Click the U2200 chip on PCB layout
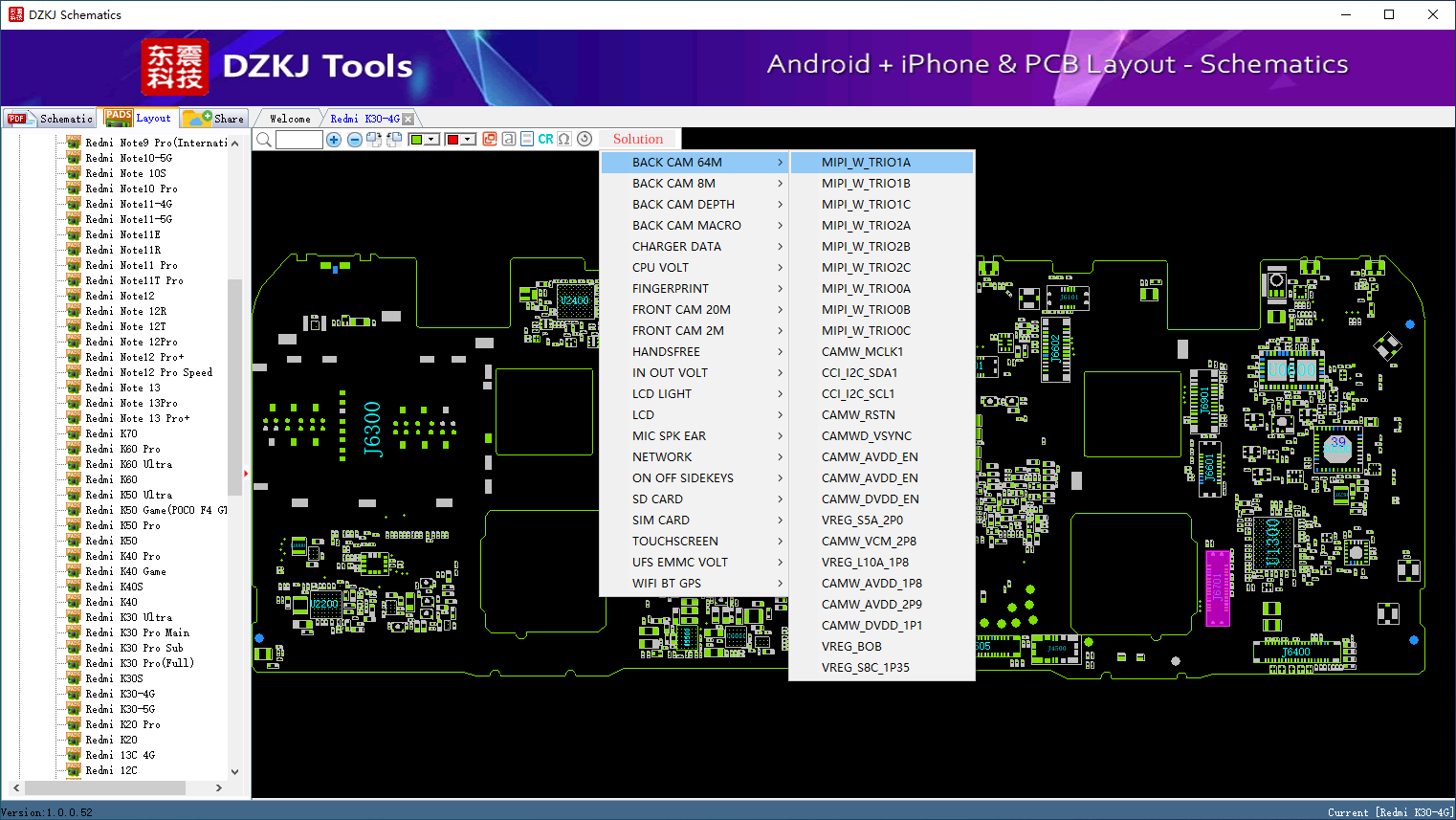Screen dimensions: 1456x820 point(325,604)
